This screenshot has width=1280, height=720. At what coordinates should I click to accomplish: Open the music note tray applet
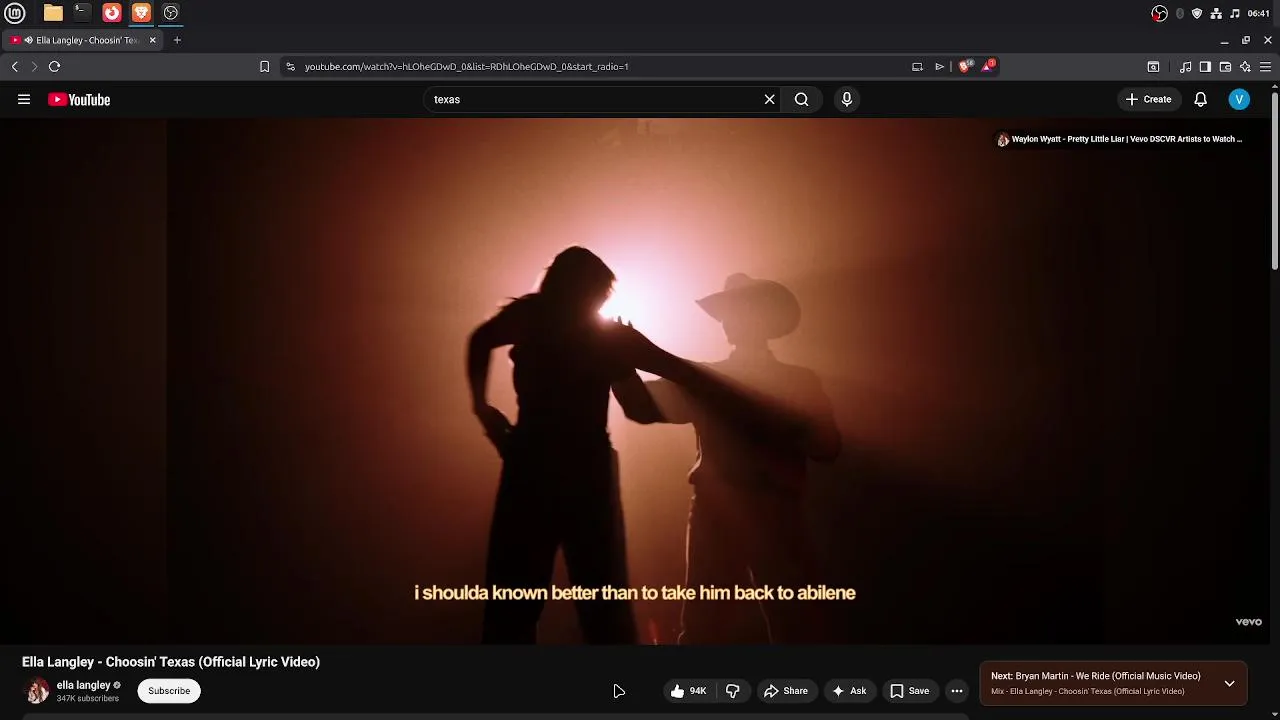point(1235,13)
